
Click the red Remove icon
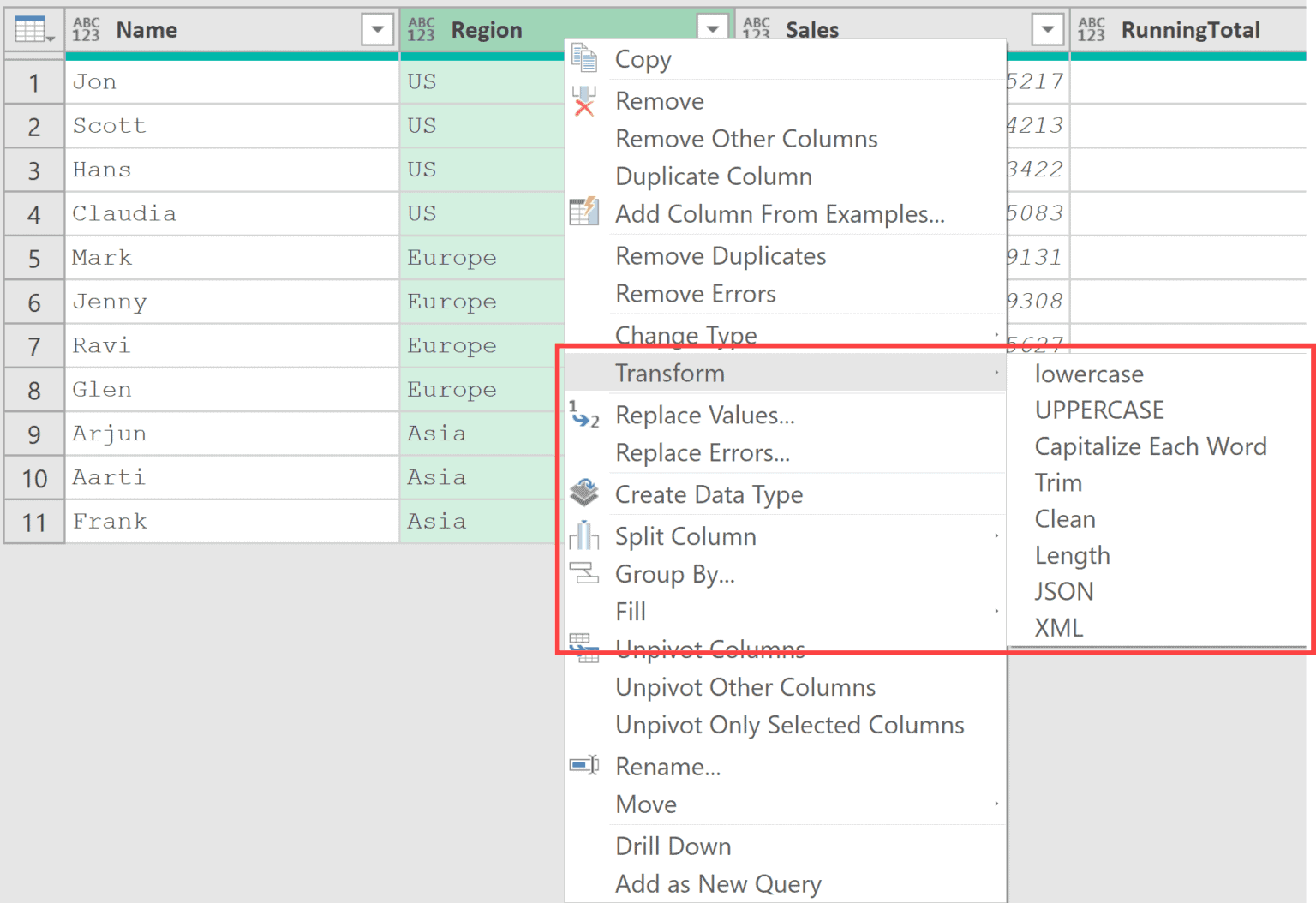click(x=585, y=103)
